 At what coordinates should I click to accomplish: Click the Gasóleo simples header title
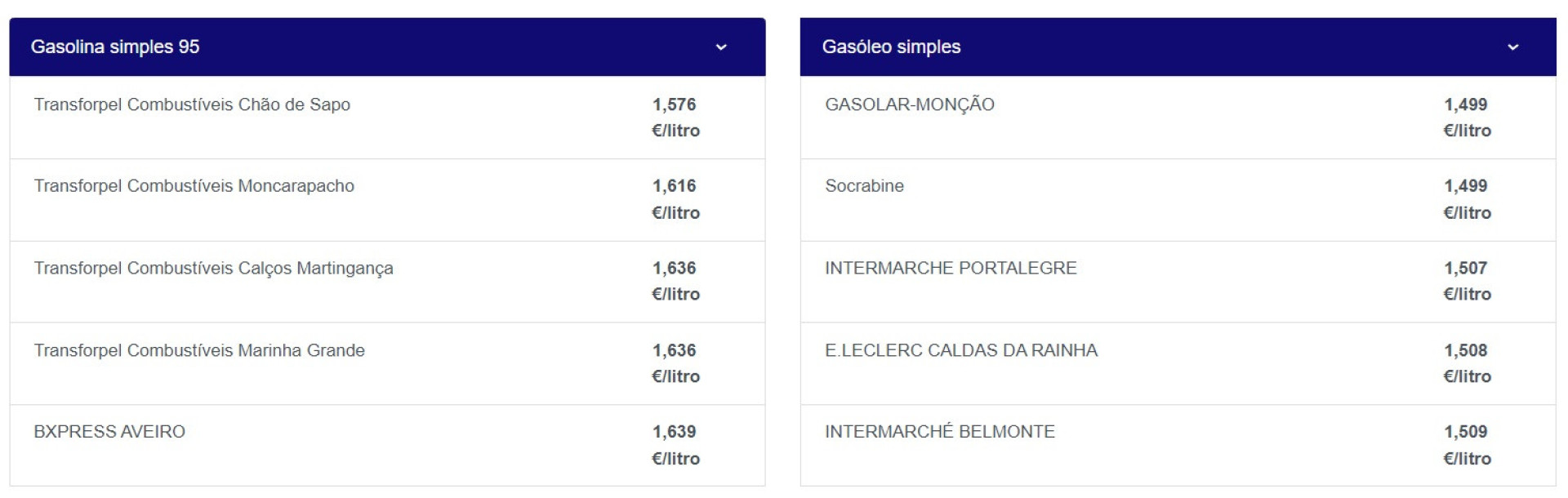coord(891,47)
